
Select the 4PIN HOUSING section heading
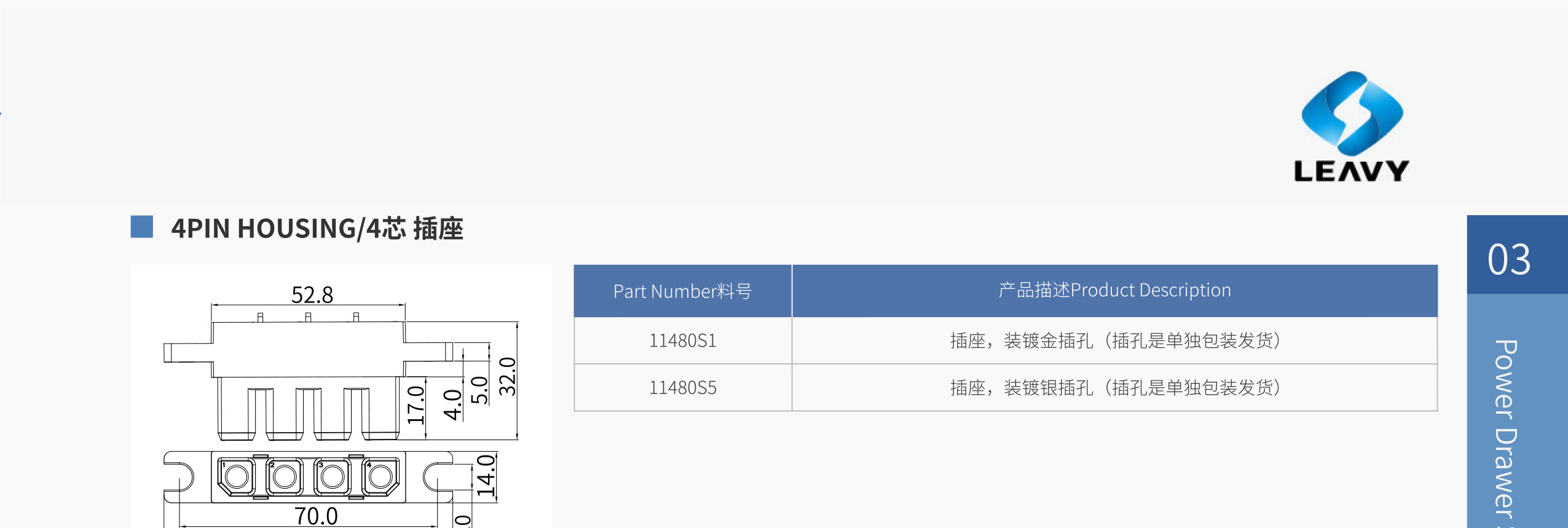[x=317, y=228]
